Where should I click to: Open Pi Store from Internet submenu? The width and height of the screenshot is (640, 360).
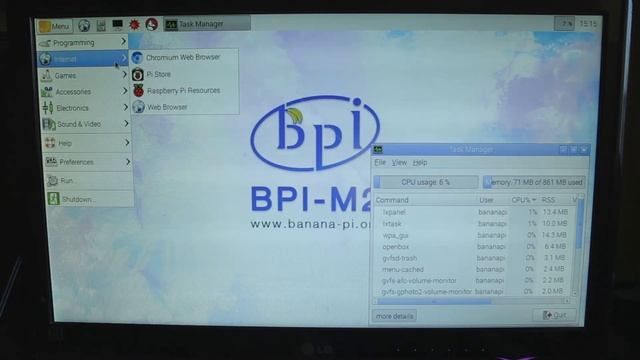tap(184, 74)
